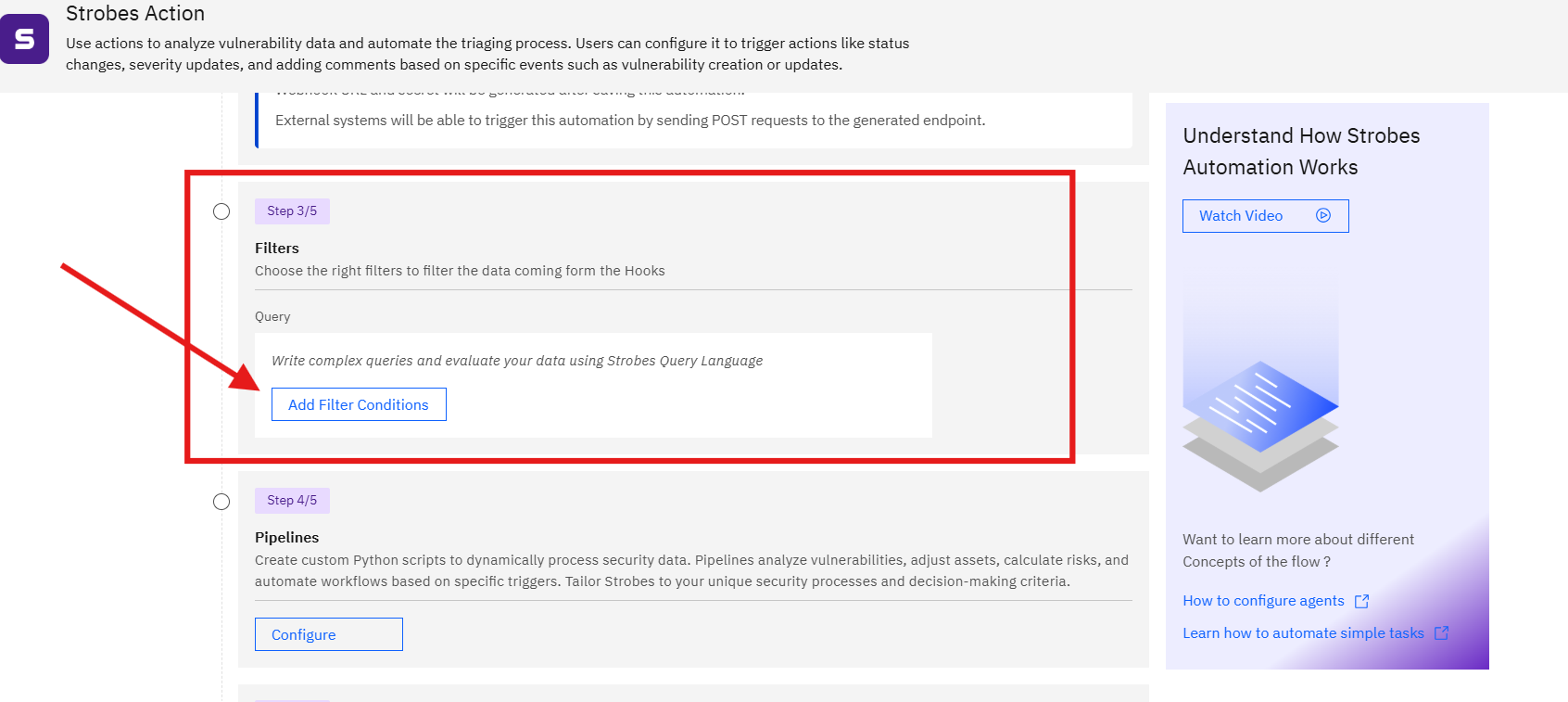Screen dimensions: 1568x702
Task: Click the Pipelines section heading
Action: pyautogui.click(x=286, y=538)
